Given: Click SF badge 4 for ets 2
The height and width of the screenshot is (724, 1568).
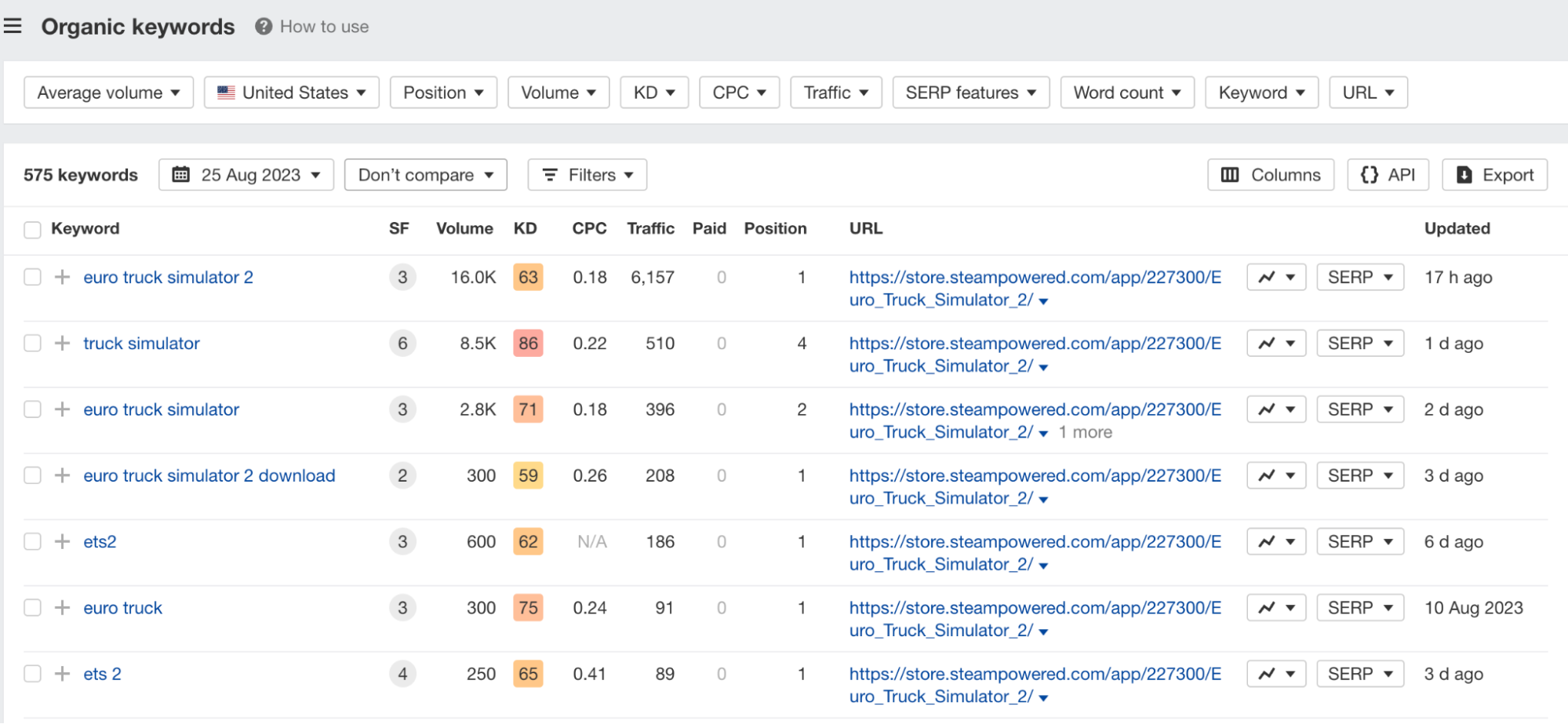Looking at the screenshot, I should click(402, 674).
